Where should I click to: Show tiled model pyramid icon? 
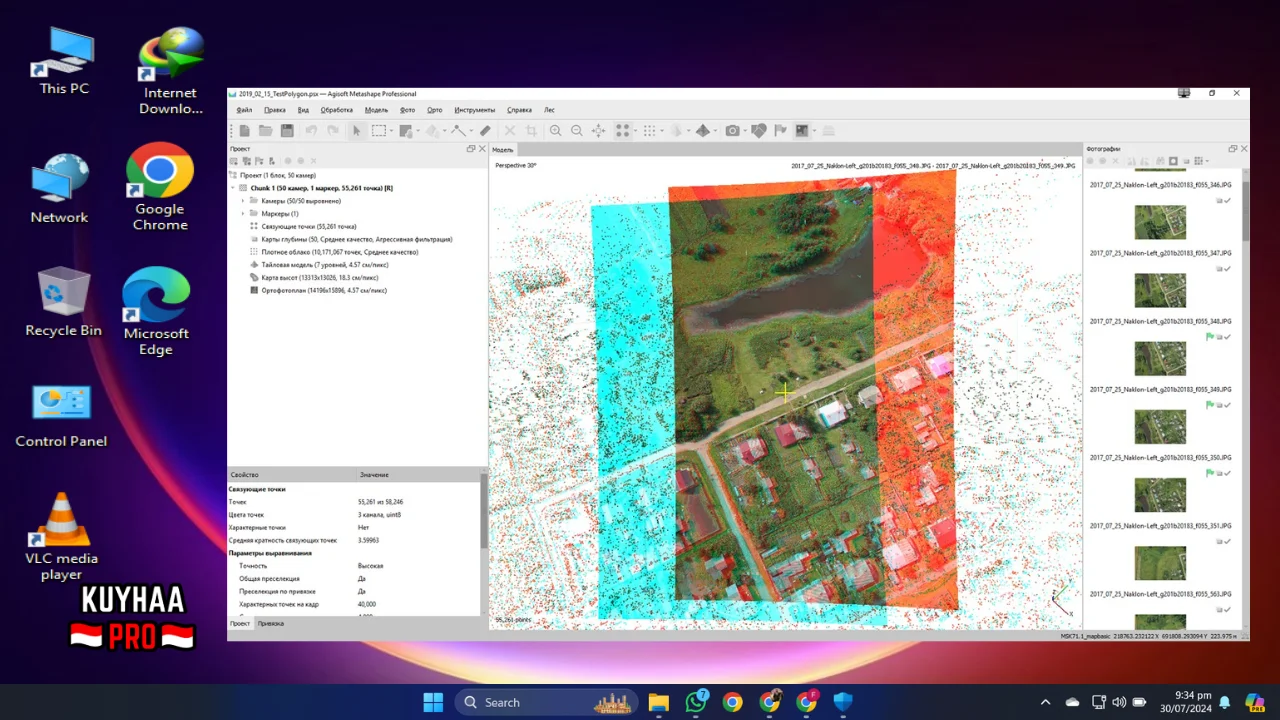coord(702,130)
